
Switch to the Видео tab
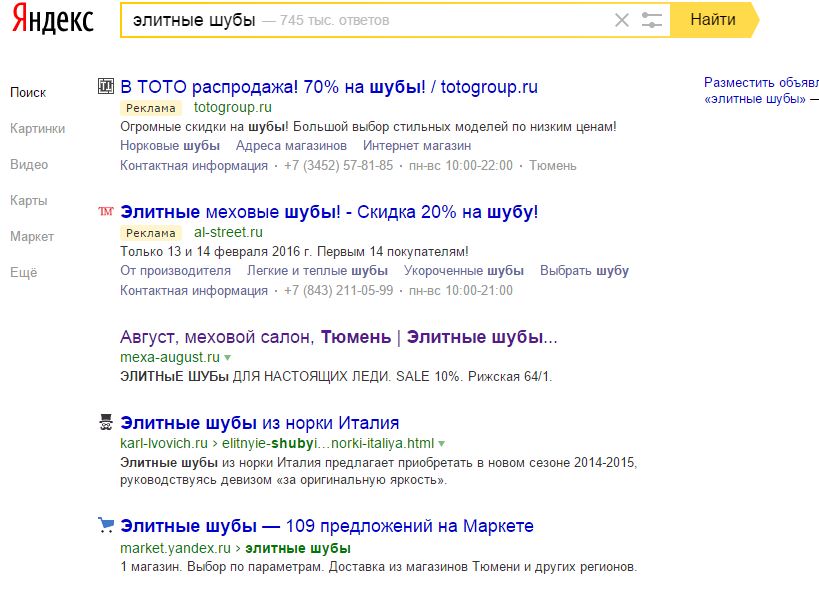[x=29, y=165]
